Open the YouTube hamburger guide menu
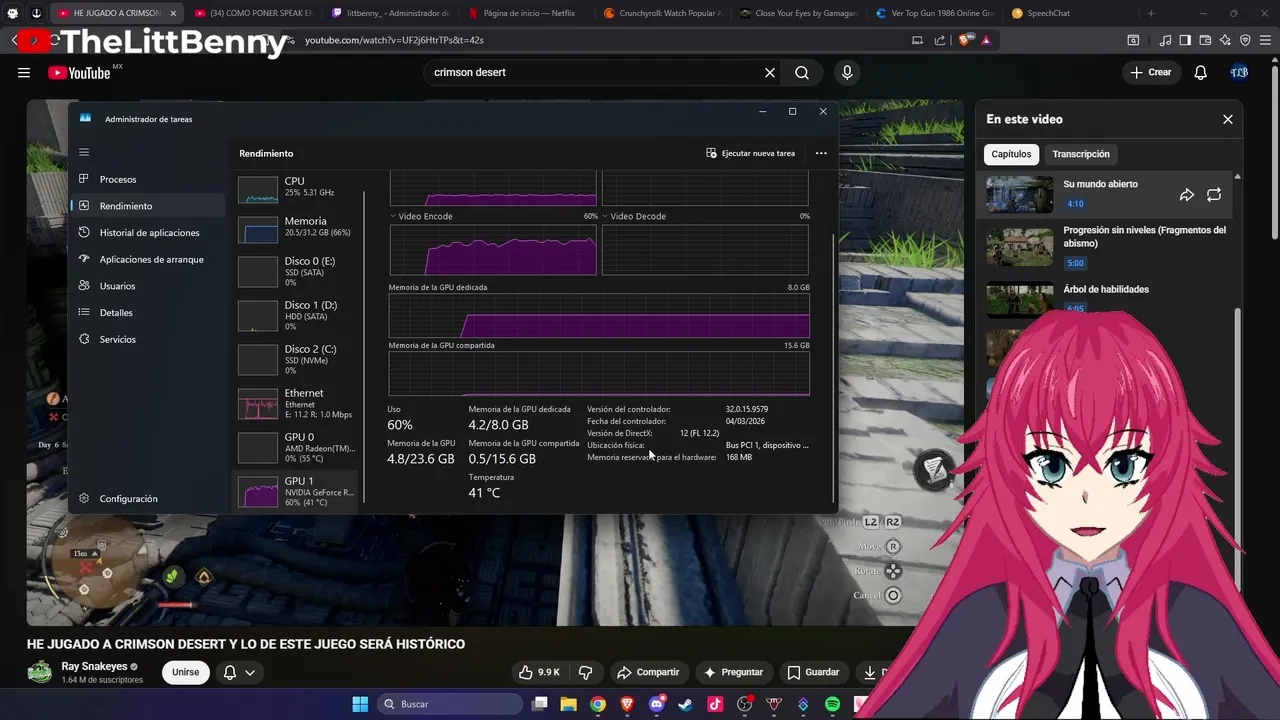 click(x=24, y=72)
